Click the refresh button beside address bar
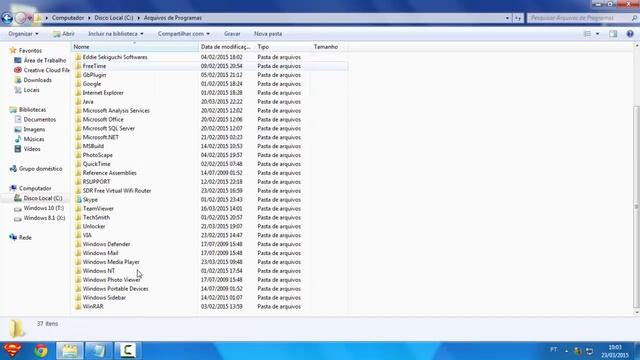The width and height of the screenshot is (640, 360). [518, 18]
